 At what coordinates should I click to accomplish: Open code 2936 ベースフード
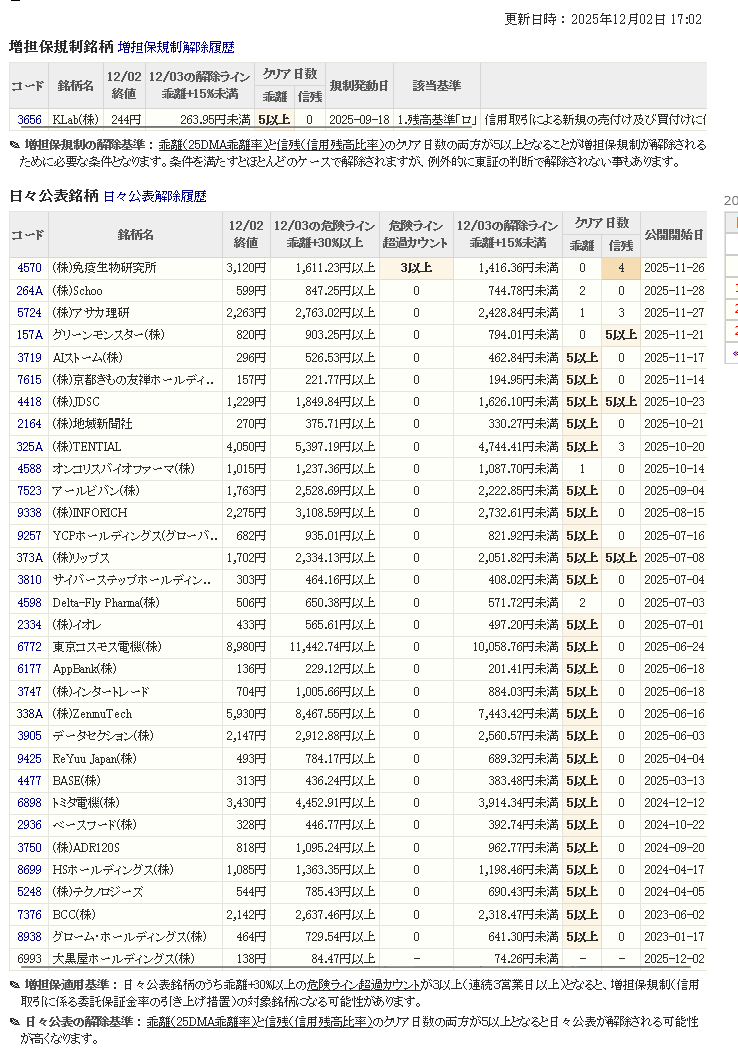pos(29,825)
